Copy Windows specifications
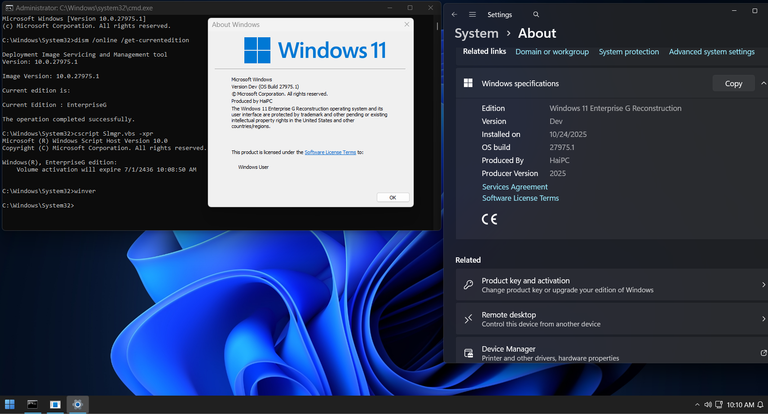Image resolution: width=768 pixels, height=414 pixels. pyautogui.click(x=733, y=83)
